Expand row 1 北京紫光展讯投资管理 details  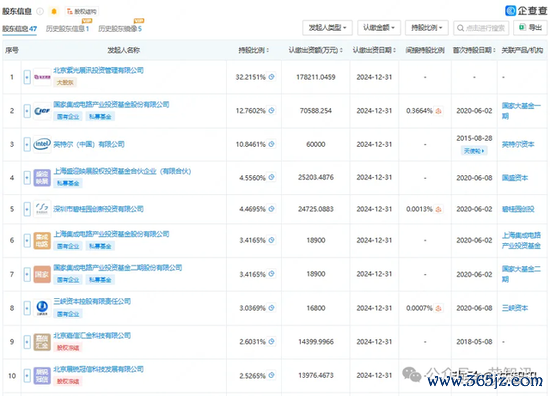coord(27,77)
